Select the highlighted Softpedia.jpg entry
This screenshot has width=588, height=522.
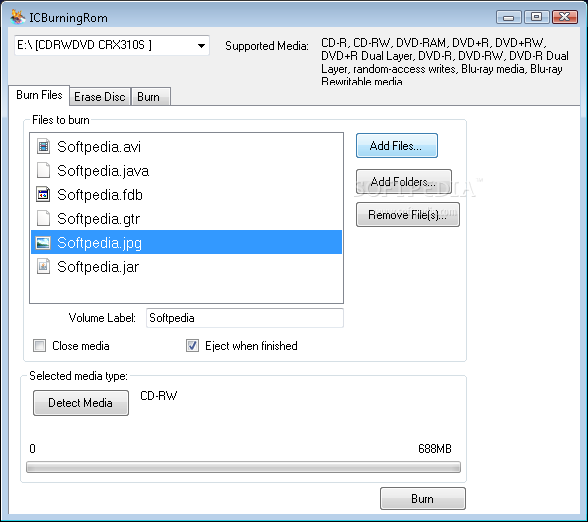coord(186,242)
